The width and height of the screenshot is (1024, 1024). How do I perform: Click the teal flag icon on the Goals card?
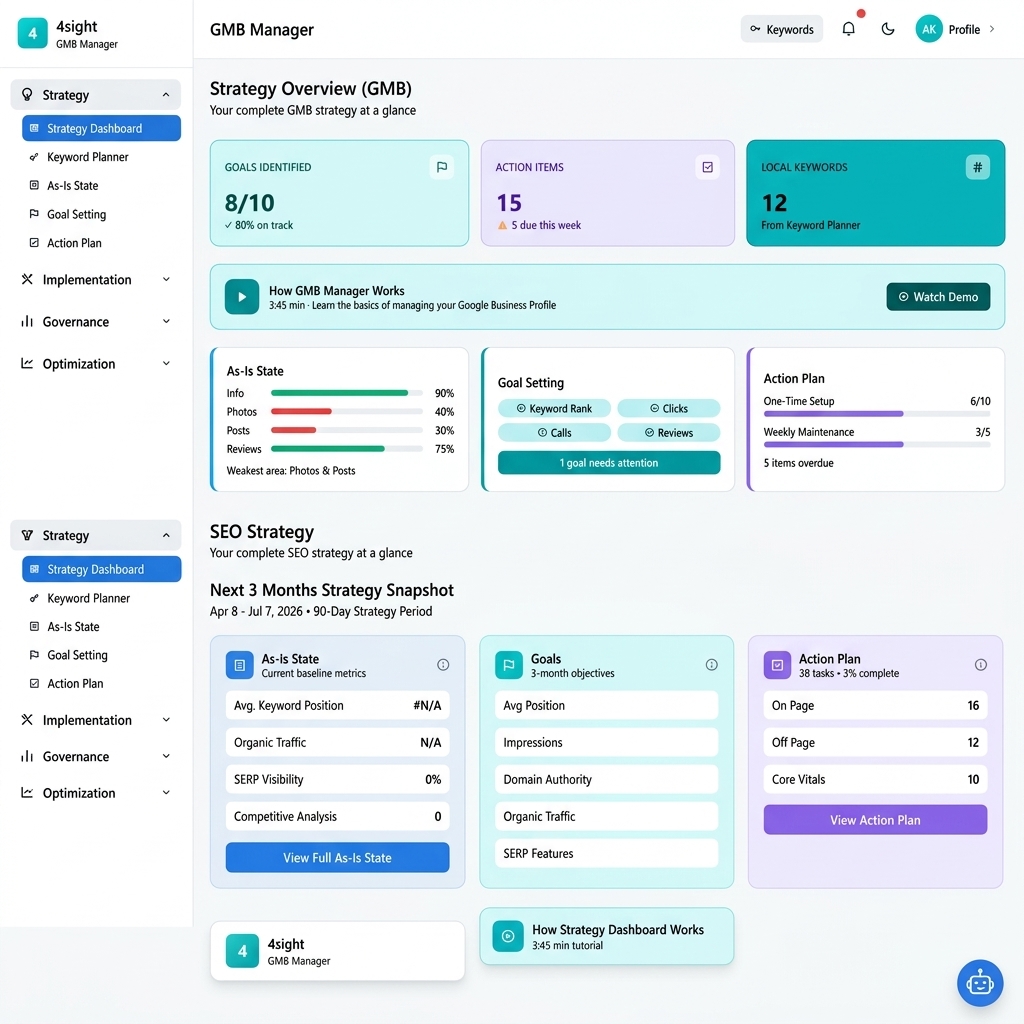tap(509, 665)
